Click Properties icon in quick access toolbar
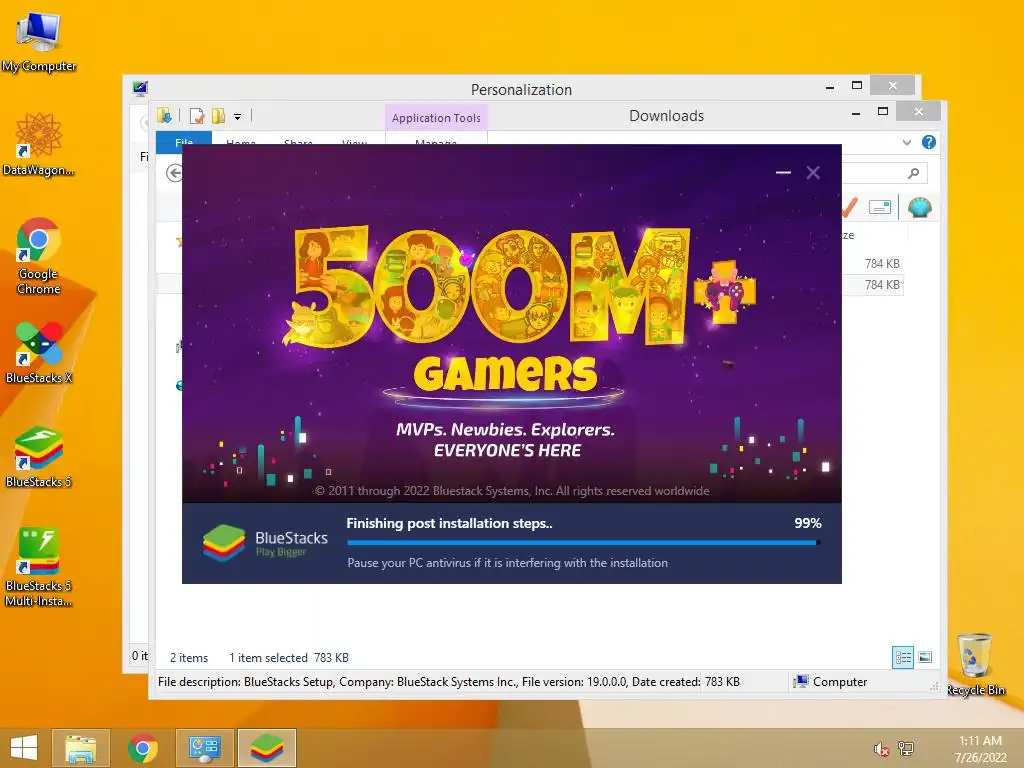This screenshot has height=768, width=1024. pos(197,116)
